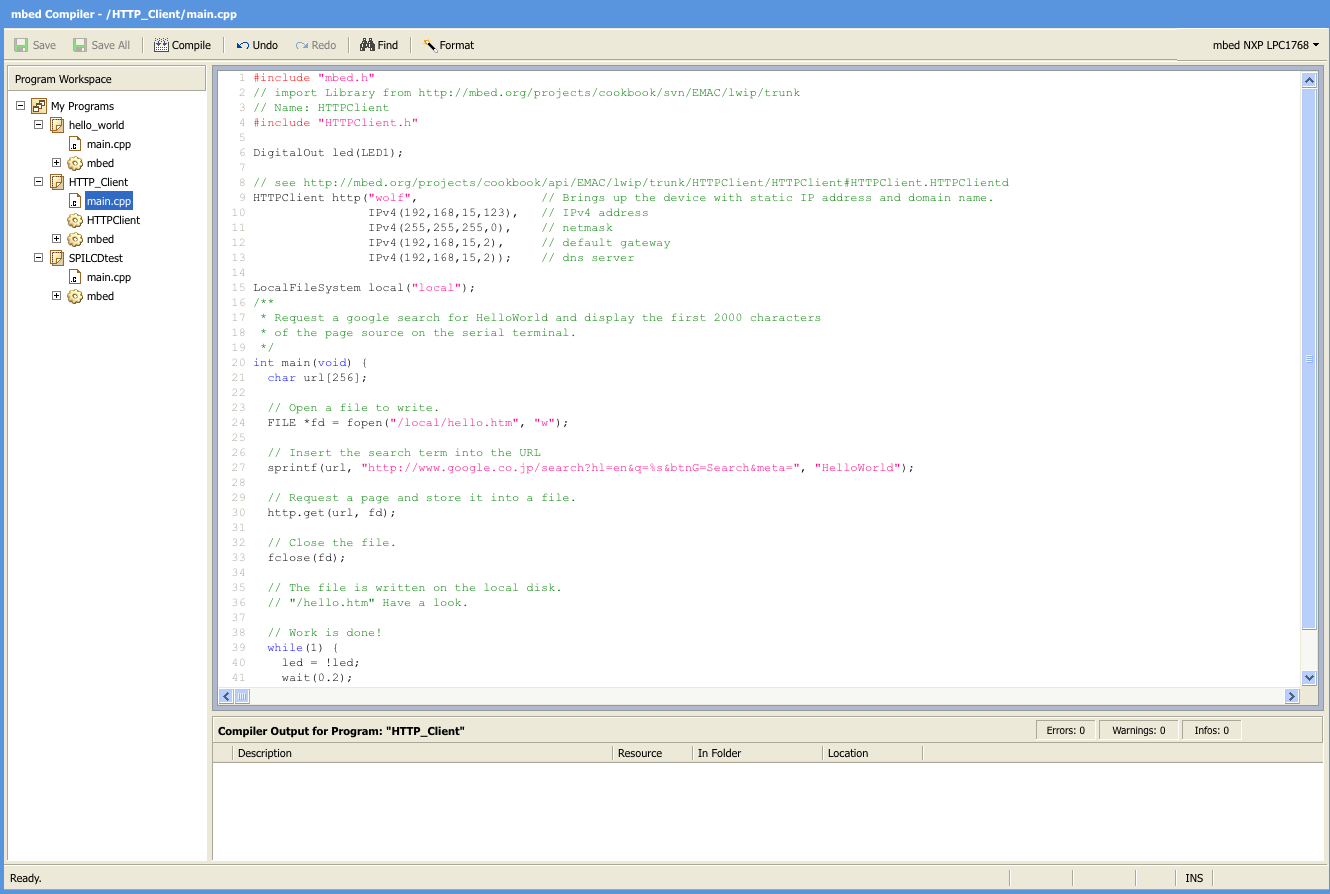Collapse the hello_world program node
The image size is (1330, 894).
pos(39,125)
